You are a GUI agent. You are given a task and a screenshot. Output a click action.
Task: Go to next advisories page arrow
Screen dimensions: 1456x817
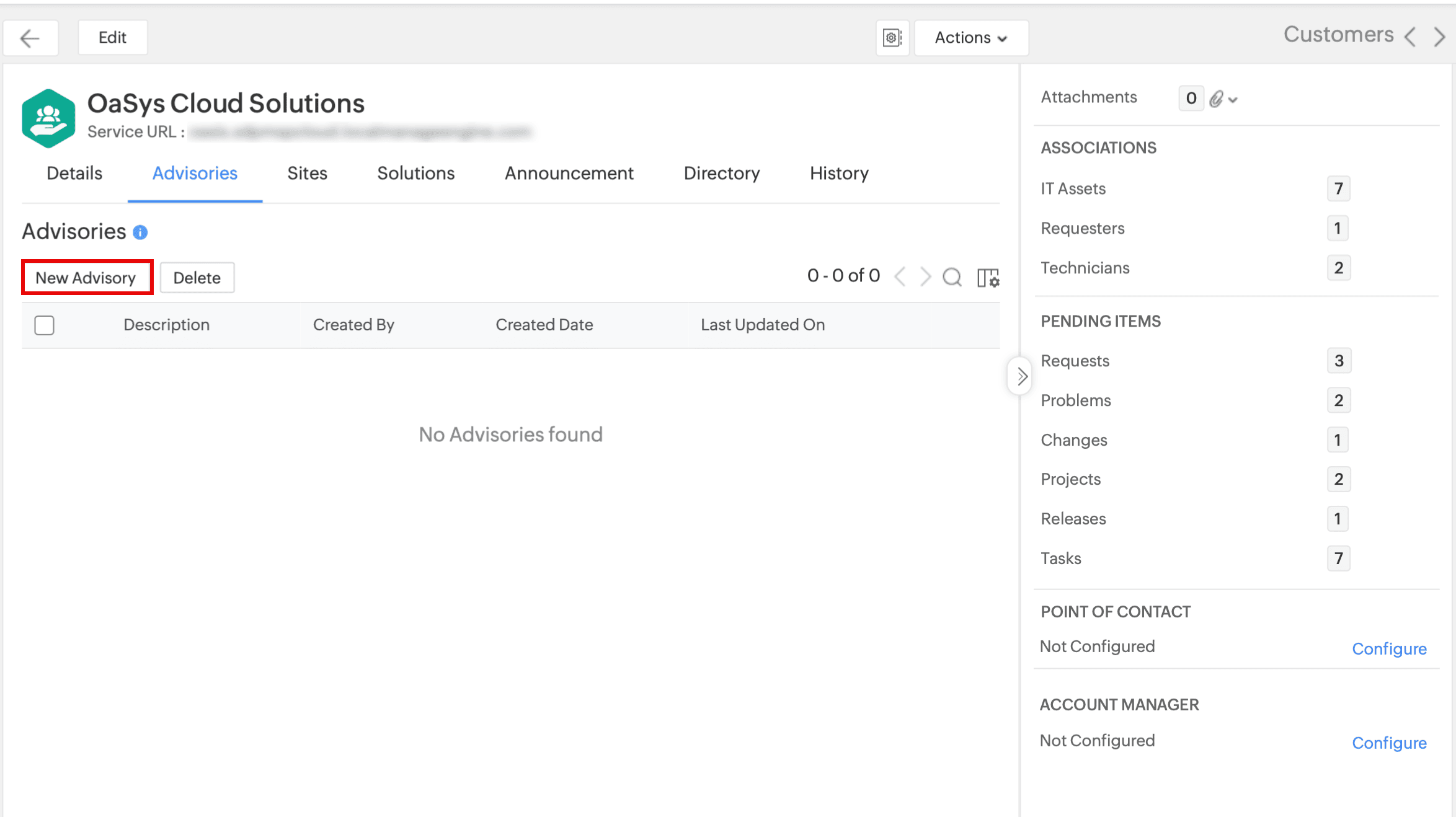925,276
